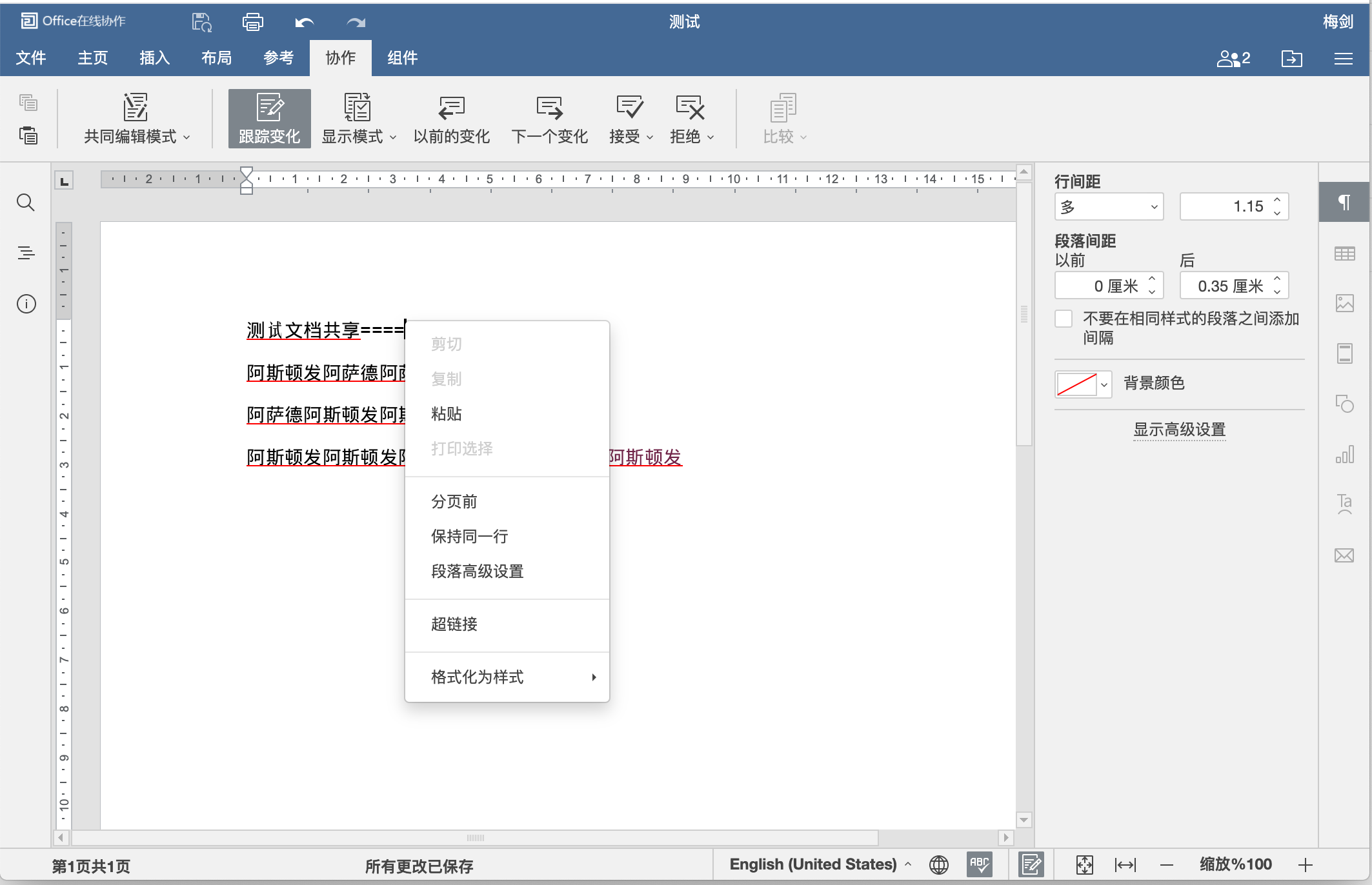Open the search icon in left sidebar
This screenshot has height=885, width=1372.
point(26,203)
